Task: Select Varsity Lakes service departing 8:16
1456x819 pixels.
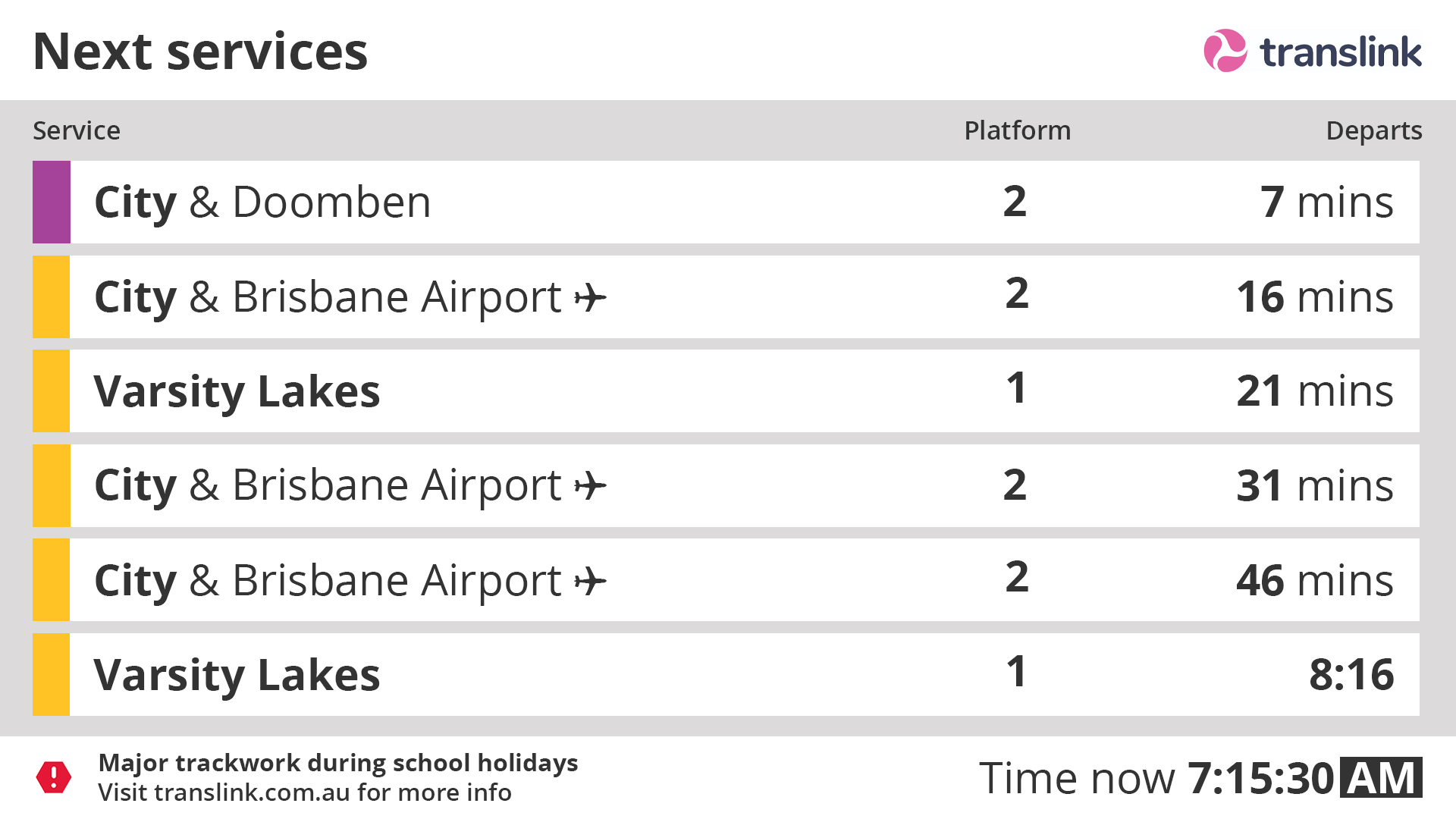Action: [x=726, y=674]
